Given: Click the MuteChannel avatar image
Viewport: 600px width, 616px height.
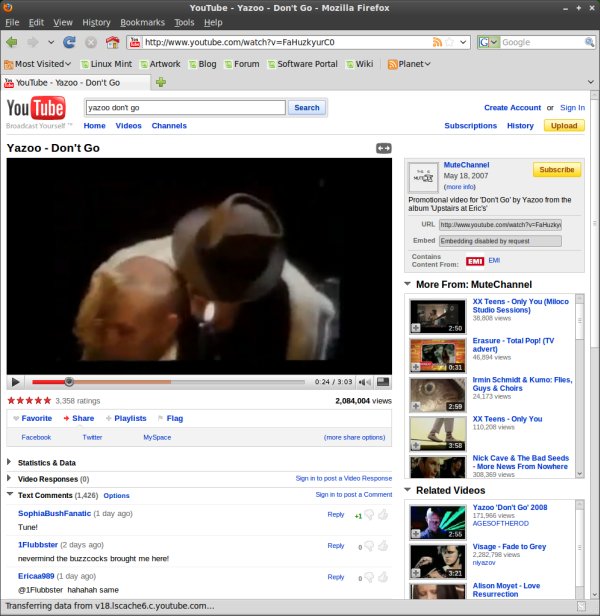Looking at the screenshot, I should (x=423, y=177).
